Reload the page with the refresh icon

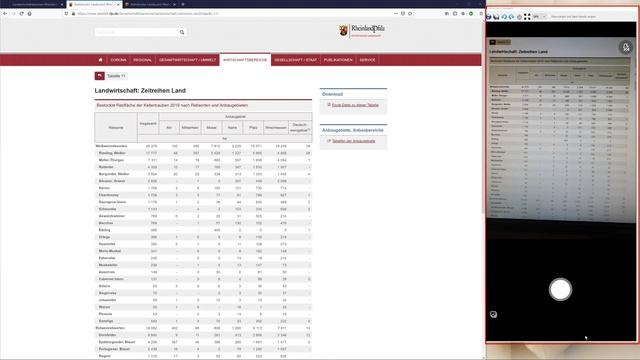pyautogui.click(x=21, y=13)
